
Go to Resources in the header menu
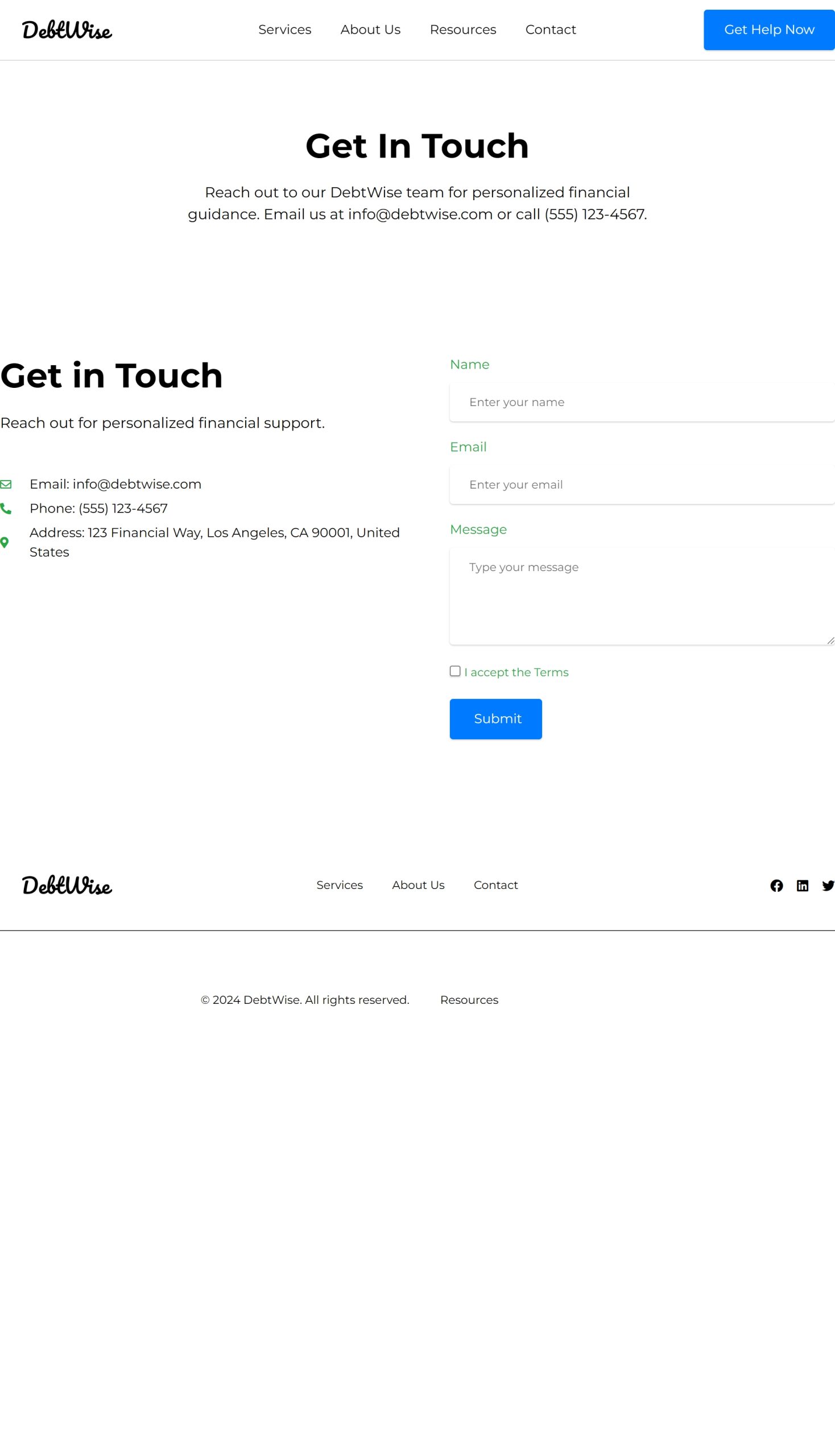[463, 30]
